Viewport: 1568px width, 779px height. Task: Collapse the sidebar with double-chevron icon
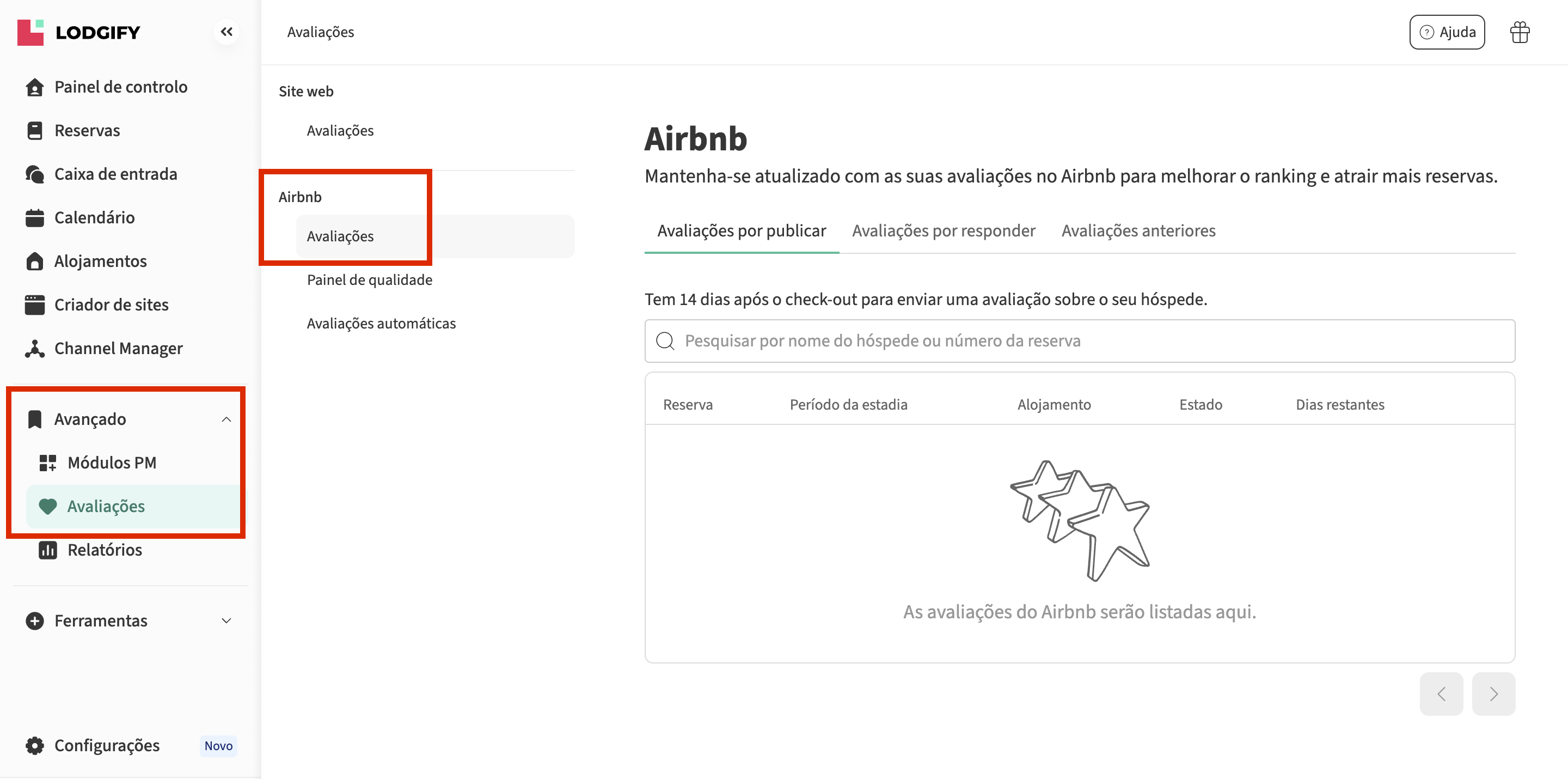pyautogui.click(x=226, y=32)
